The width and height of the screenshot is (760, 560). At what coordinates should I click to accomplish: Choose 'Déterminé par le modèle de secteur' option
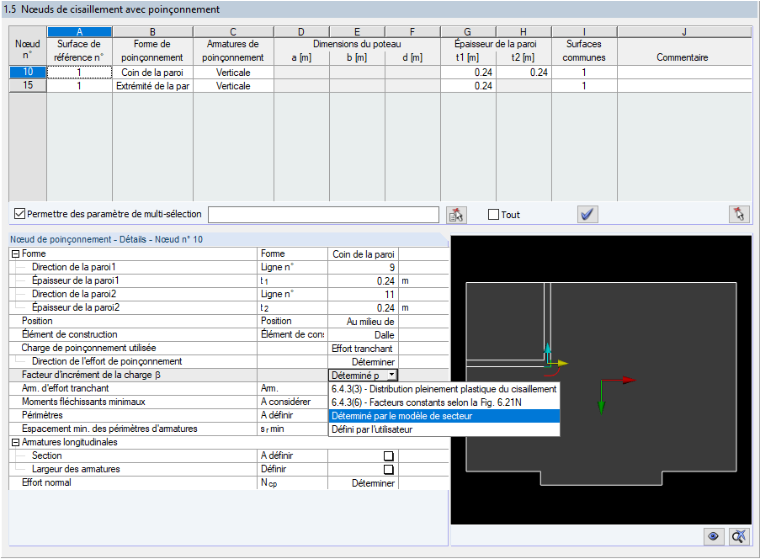444,416
